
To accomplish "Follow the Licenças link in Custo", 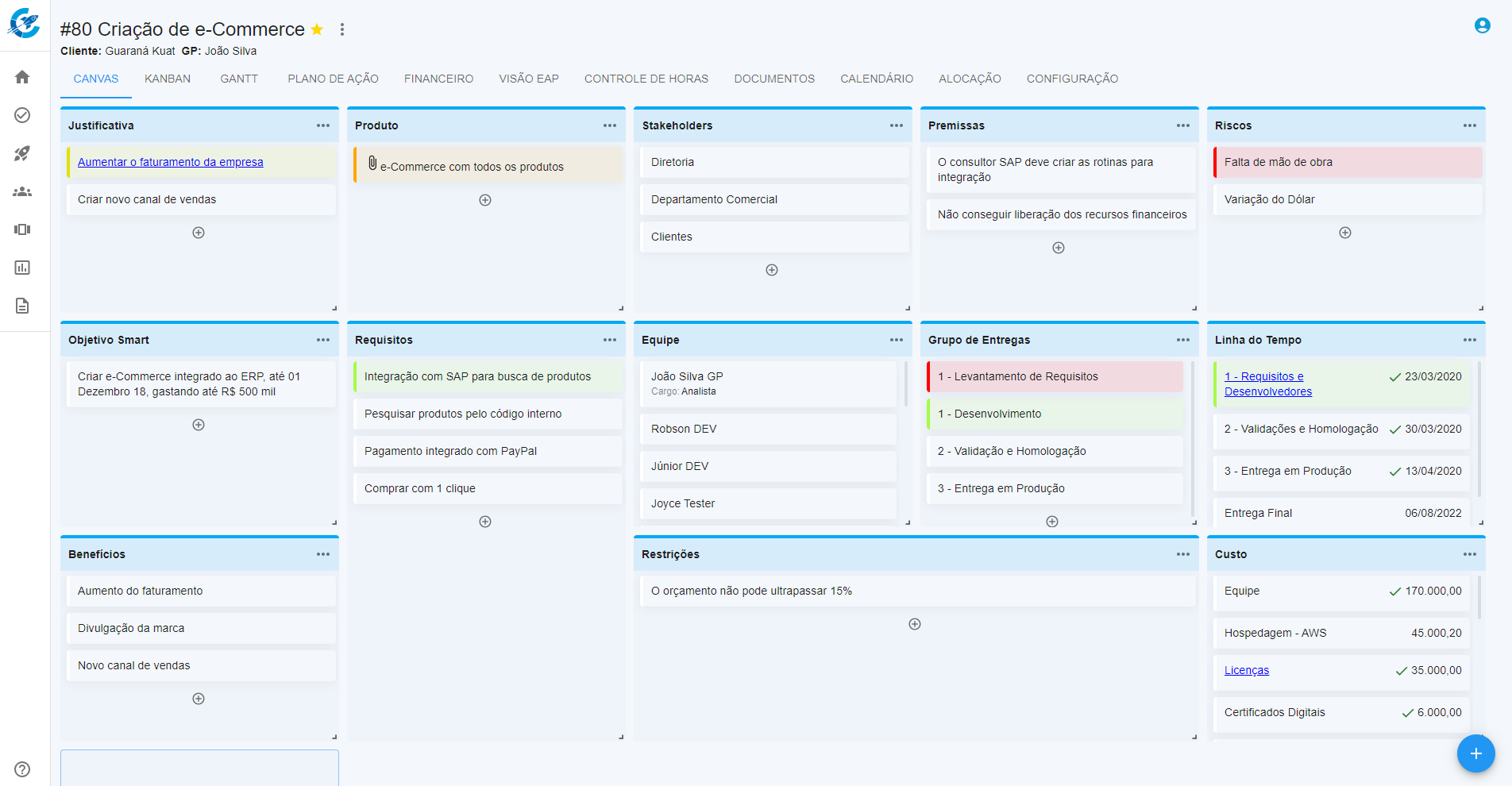I will tap(1246, 670).
